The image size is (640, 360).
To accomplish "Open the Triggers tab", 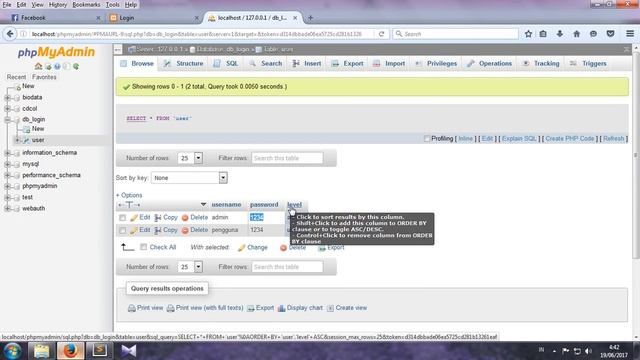I will coord(588,64).
